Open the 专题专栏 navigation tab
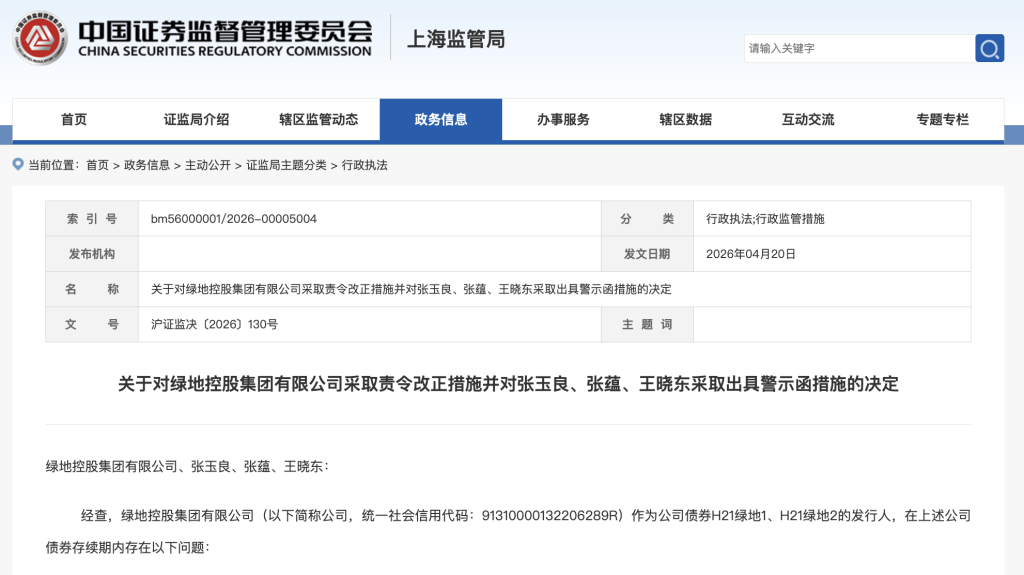The height and width of the screenshot is (575, 1024). click(942, 120)
